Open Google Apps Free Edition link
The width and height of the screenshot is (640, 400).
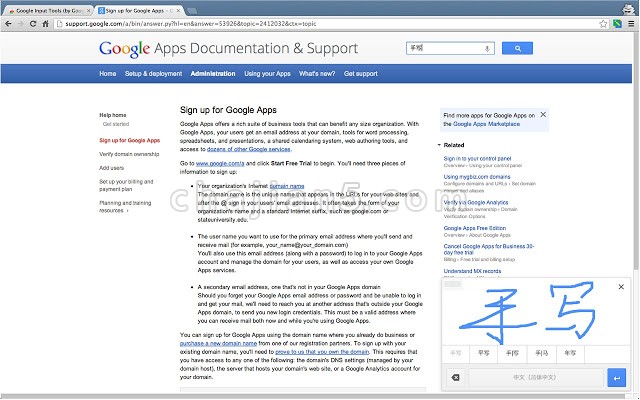click(x=475, y=228)
